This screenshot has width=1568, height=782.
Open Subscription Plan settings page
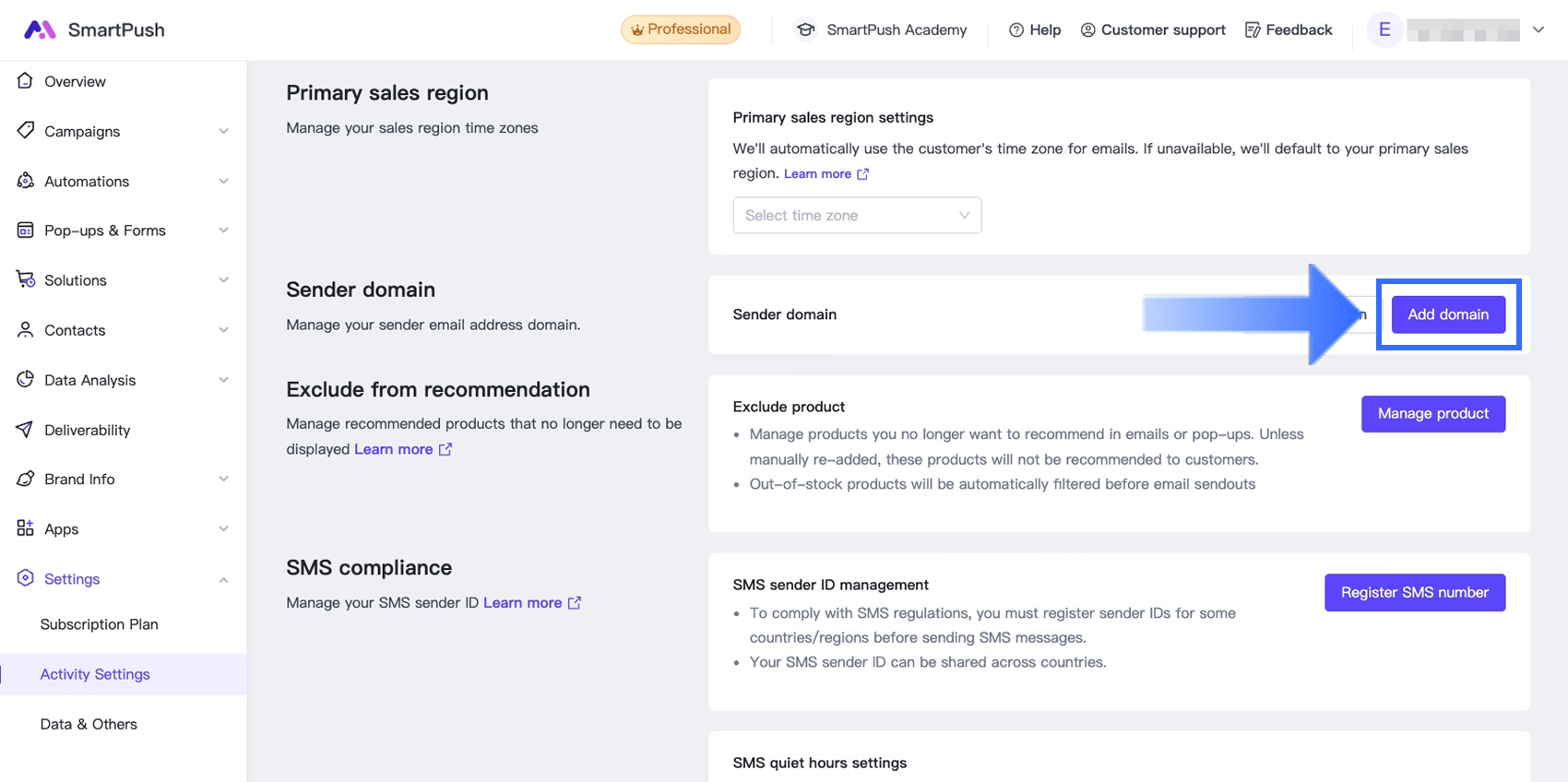99,624
